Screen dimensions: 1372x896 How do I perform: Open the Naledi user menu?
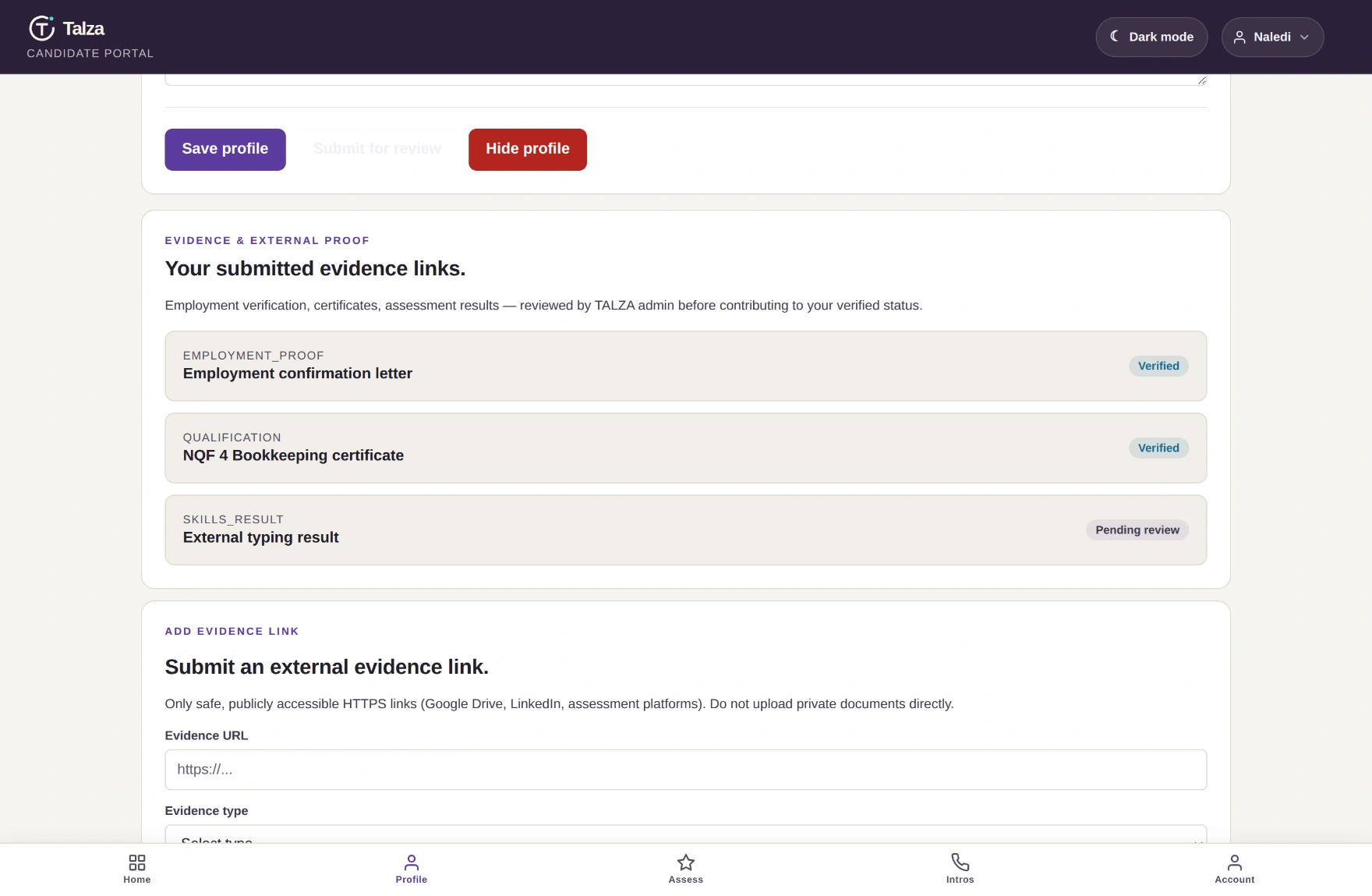[x=1272, y=37]
